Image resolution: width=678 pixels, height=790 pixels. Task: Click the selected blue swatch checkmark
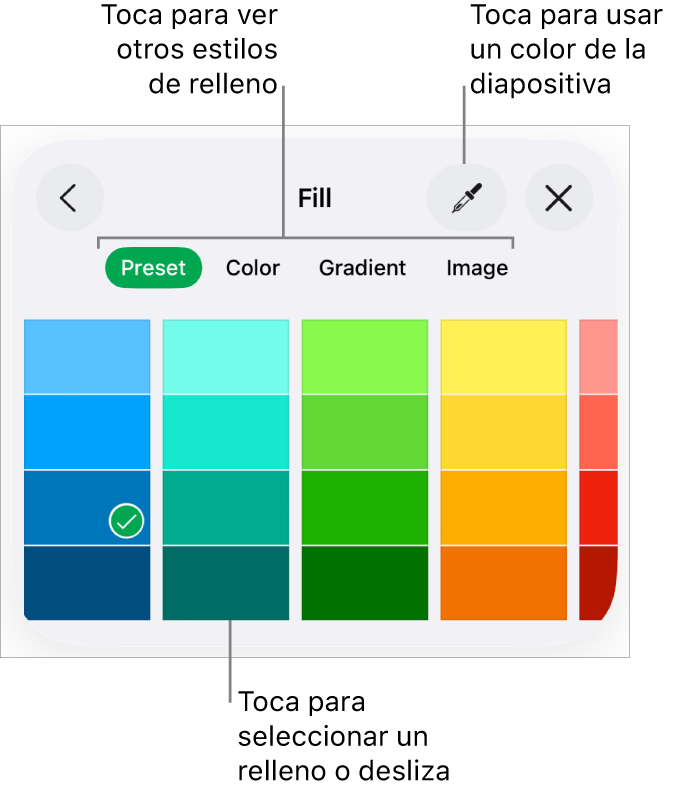click(126, 520)
